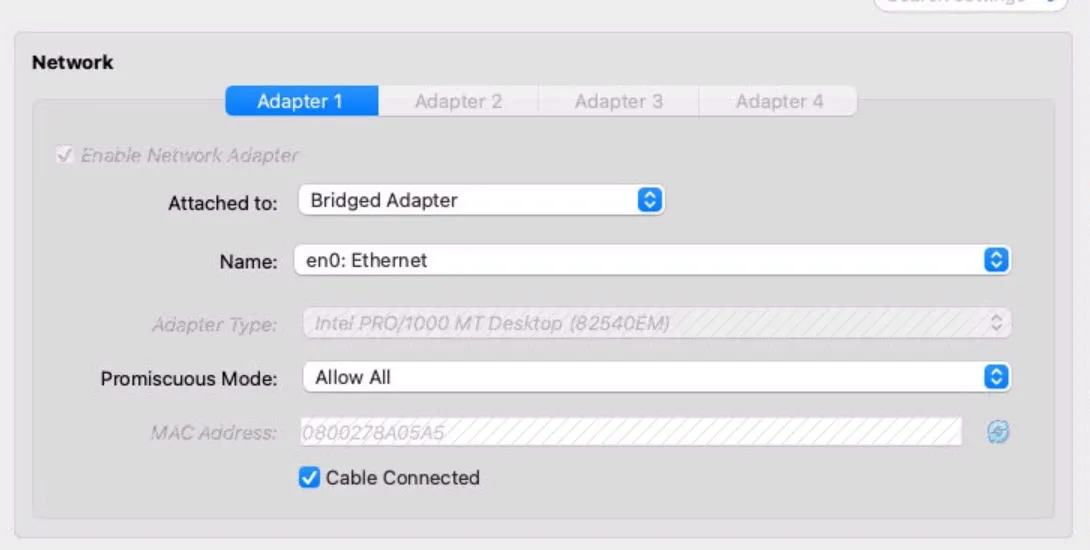The image size is (1090, 550).
Task: Toggle the Cable Connected checkbox
Action: [309, 478]
